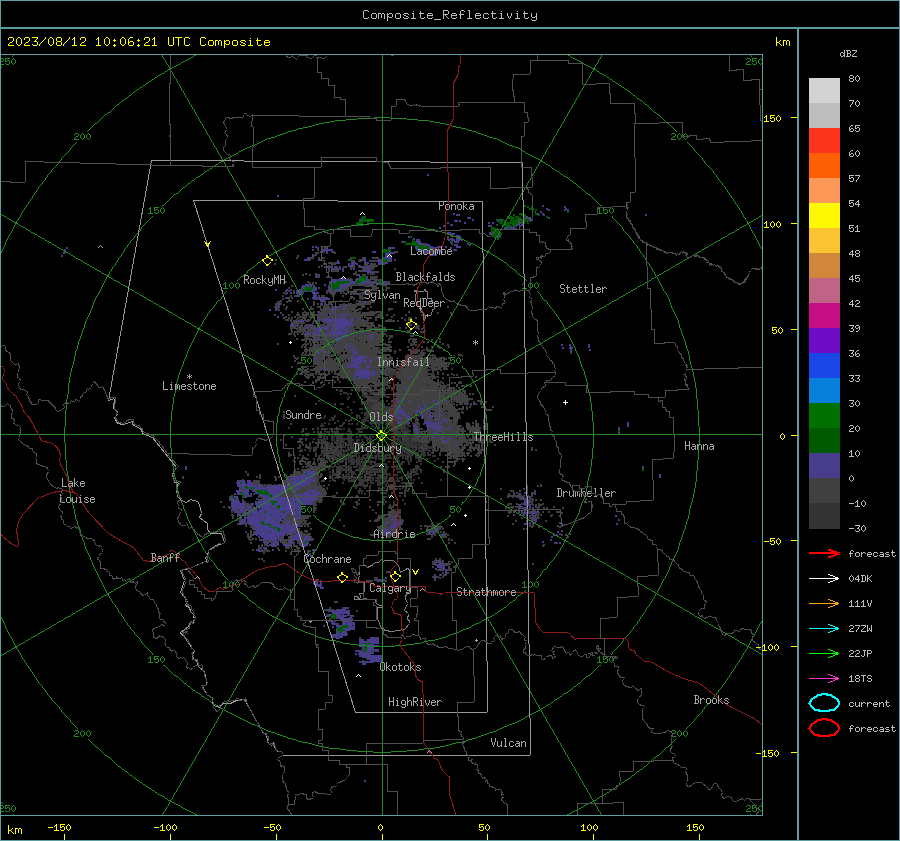Click the Strathmore city label
Image resolution: width=900 pixels, height=841 pixels.
coord(486,592)
